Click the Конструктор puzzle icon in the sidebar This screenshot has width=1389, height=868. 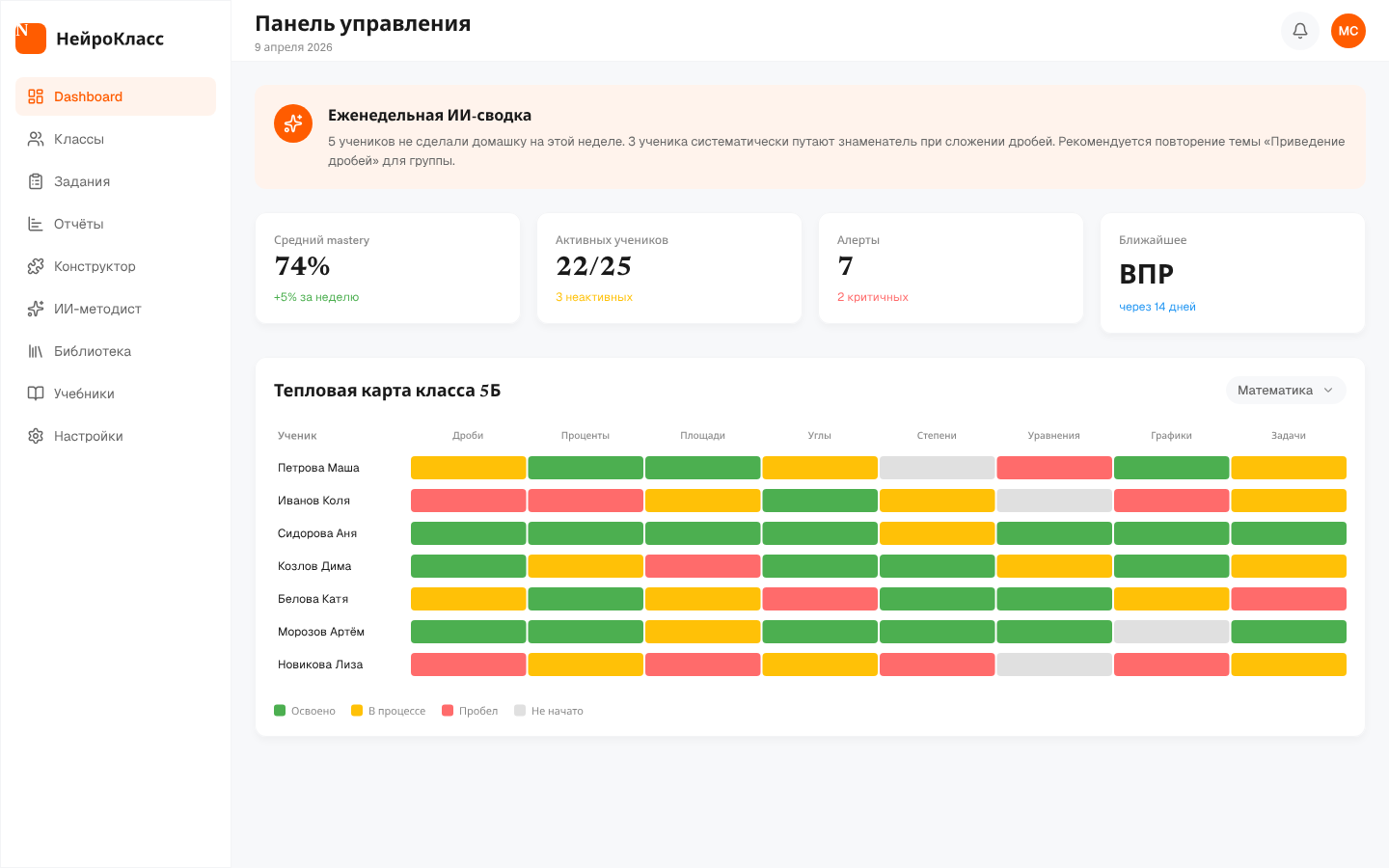tap(36, 266)
